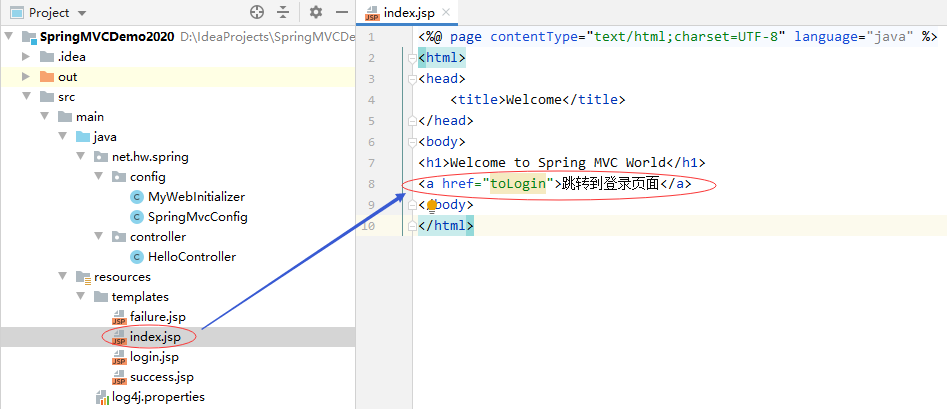Select the src folder
Image resolution: width=947 pixels, height=409 pixels.
(x=66, y=97)
